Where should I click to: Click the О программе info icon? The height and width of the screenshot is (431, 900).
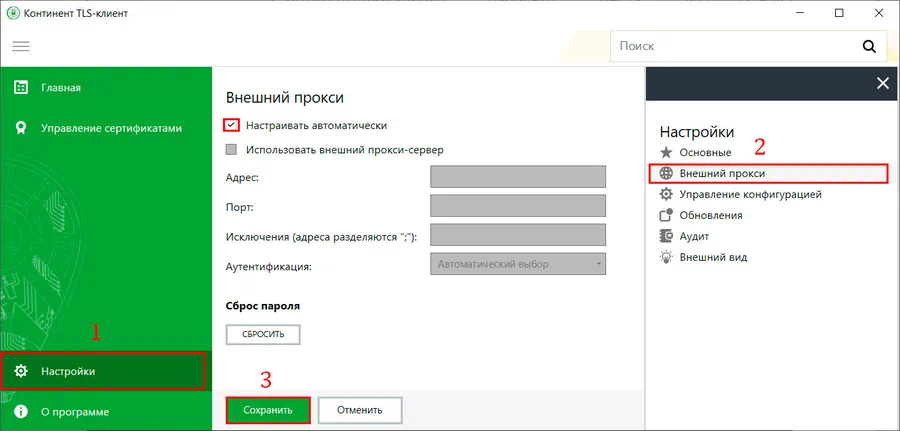(21, 411)
